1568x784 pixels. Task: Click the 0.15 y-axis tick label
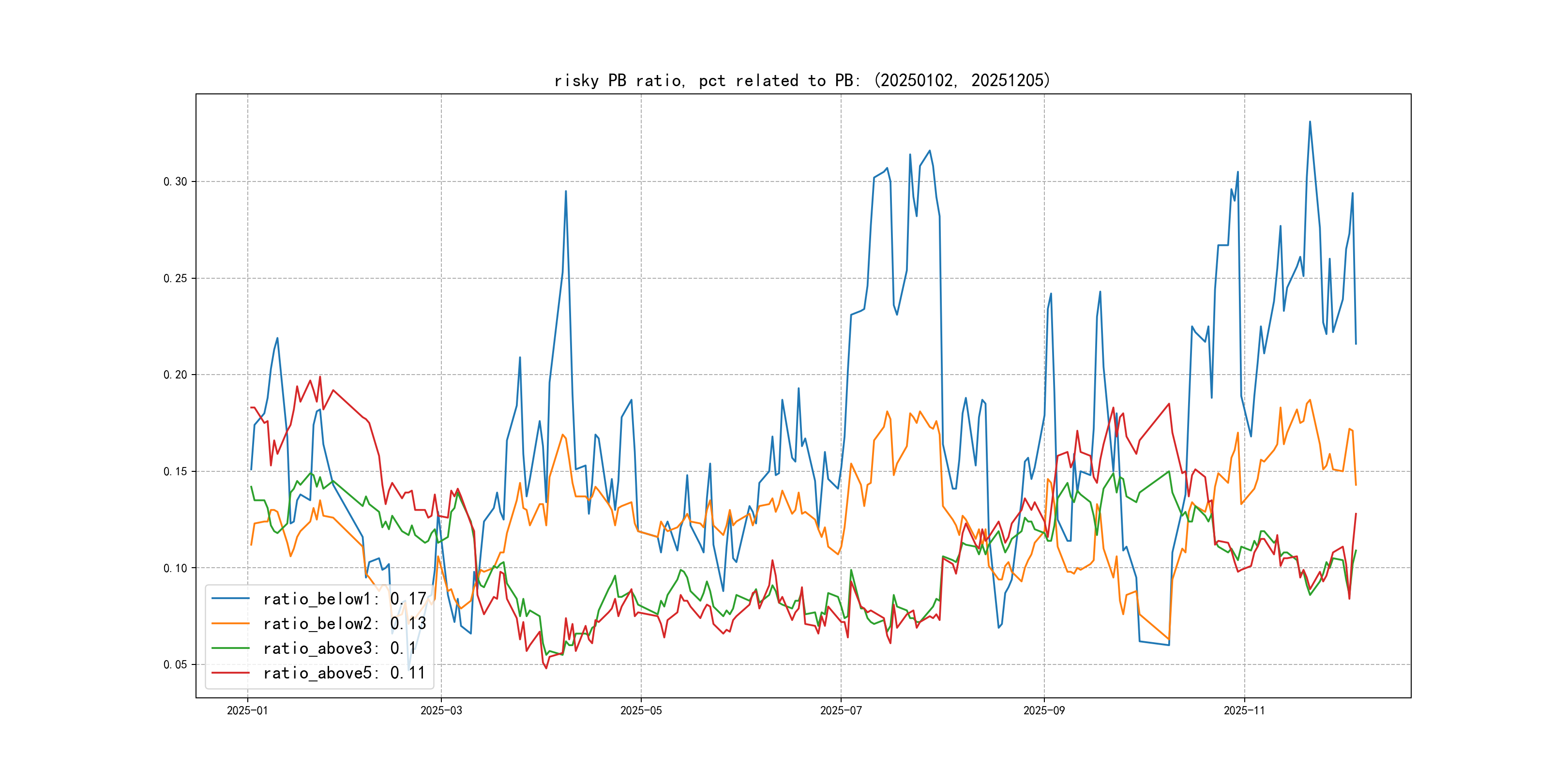(175, 471)
